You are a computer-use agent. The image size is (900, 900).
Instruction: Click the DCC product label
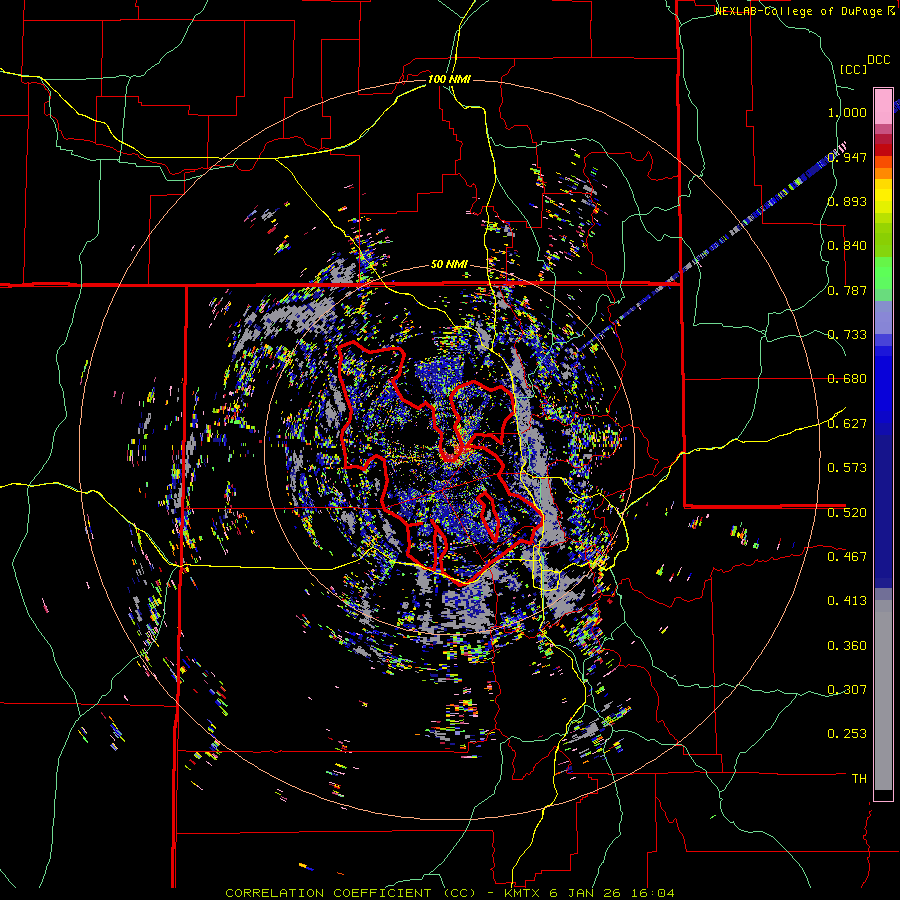click(x=878, y=60)
